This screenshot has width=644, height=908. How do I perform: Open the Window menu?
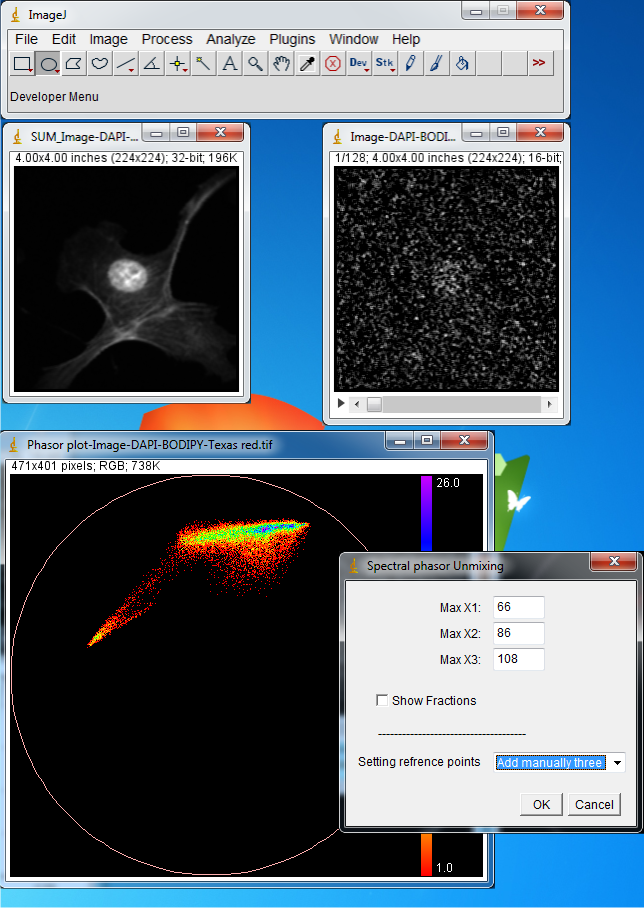click(x=353, y=39)
